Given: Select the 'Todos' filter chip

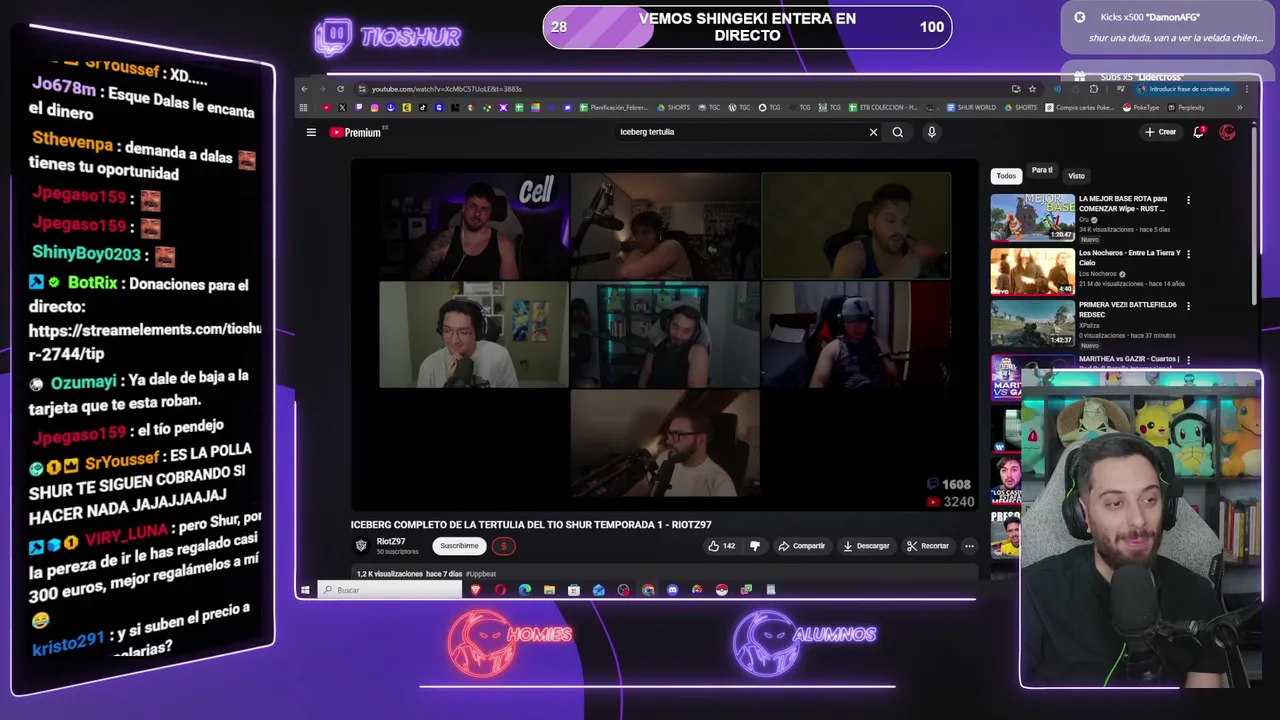Looking at the screenshot, I should tap(1006, 176).
